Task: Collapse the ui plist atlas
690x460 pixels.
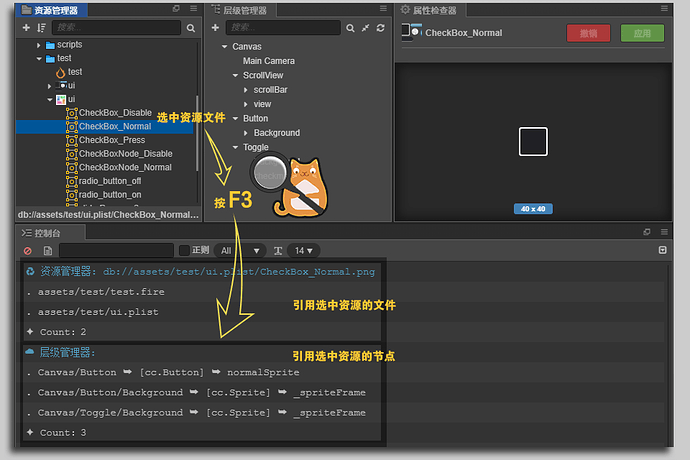Action: pyautogui.click(x=50, y=99)
